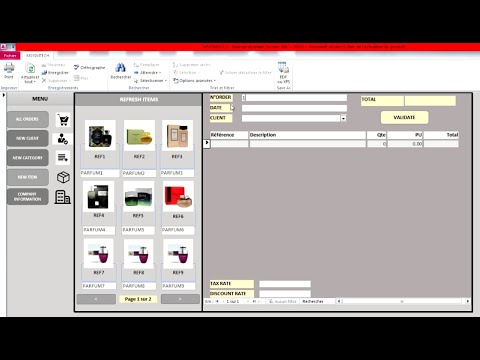
Task: Open the Options avancées filter dropdown
Action: pos(194,80)
